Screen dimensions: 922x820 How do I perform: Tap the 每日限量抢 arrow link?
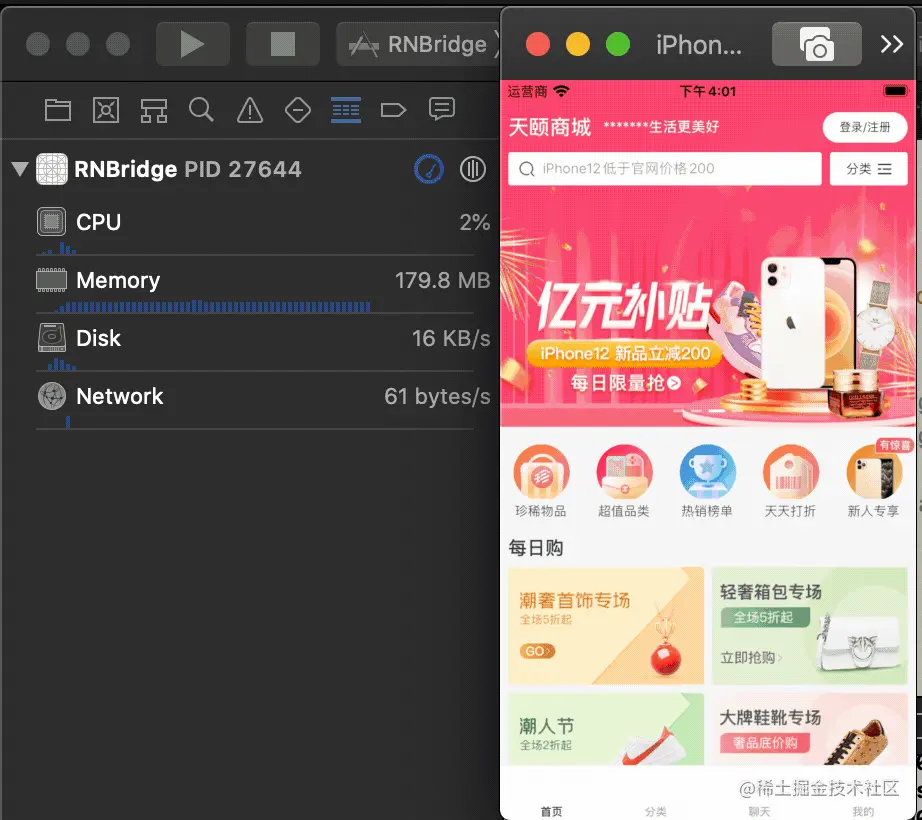[x=626, y=383]
